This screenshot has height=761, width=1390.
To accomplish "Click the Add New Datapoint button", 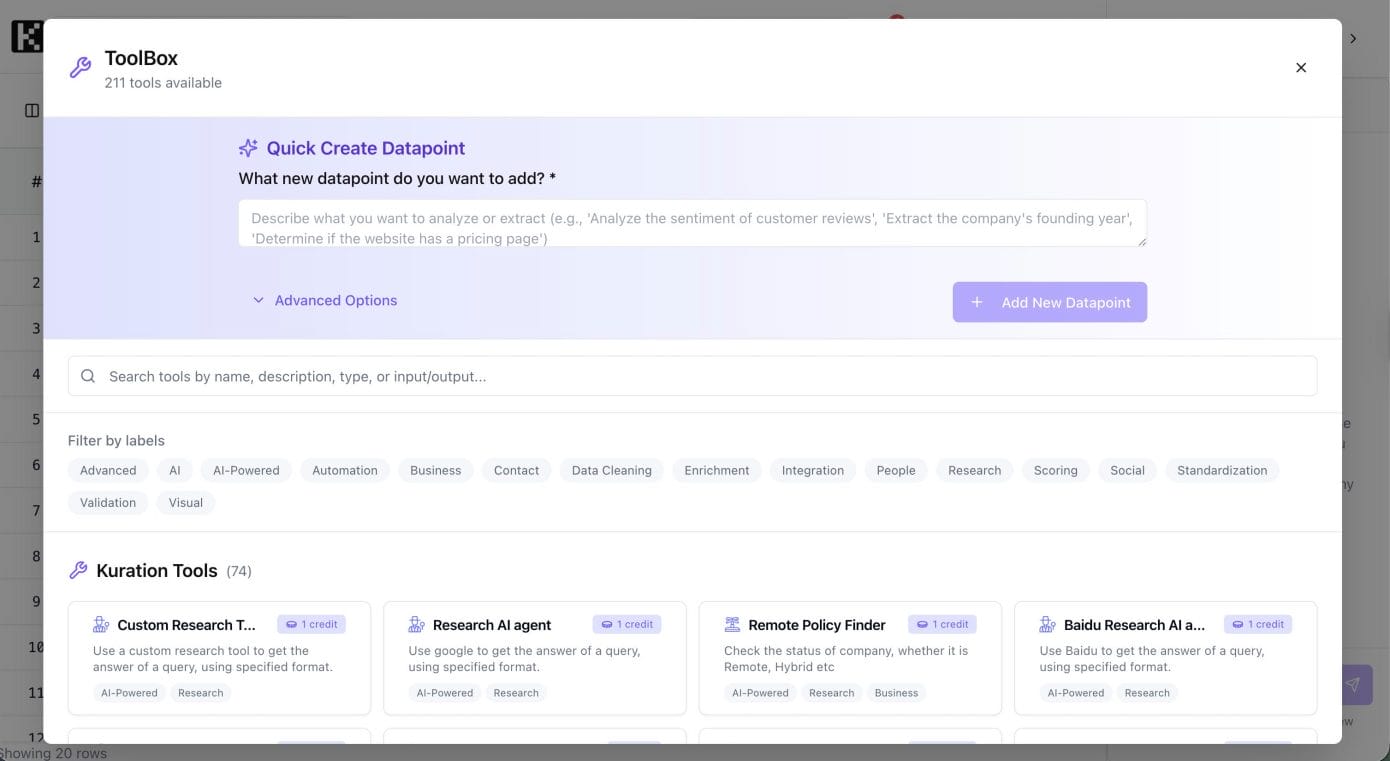I will [1049, 302].
